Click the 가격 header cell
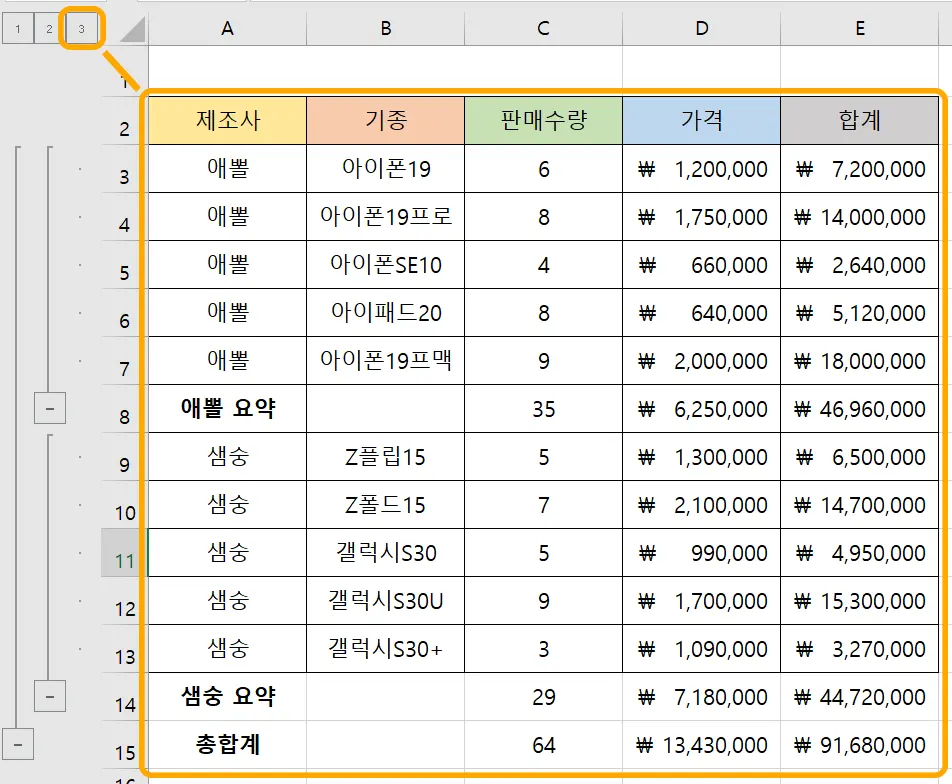Screen dimensions: 952x784 point(702,120)
